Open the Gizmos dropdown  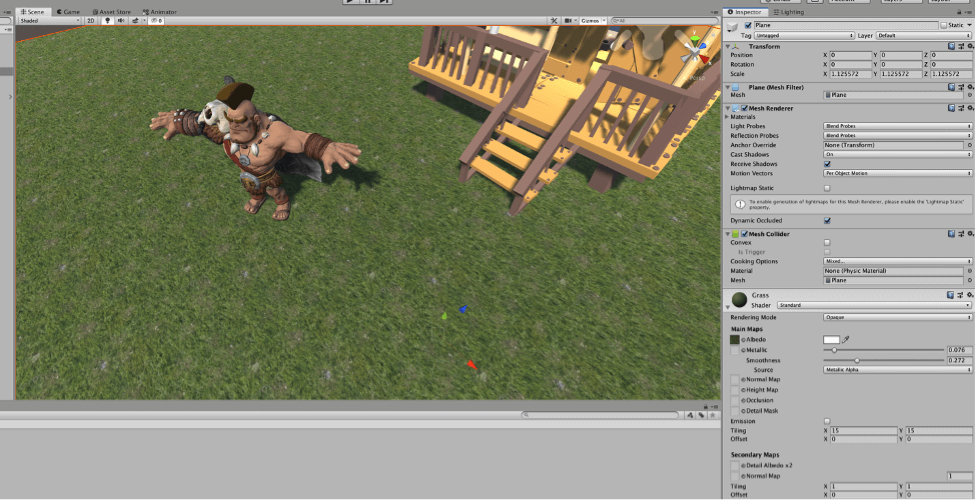(x=592, y=21)
